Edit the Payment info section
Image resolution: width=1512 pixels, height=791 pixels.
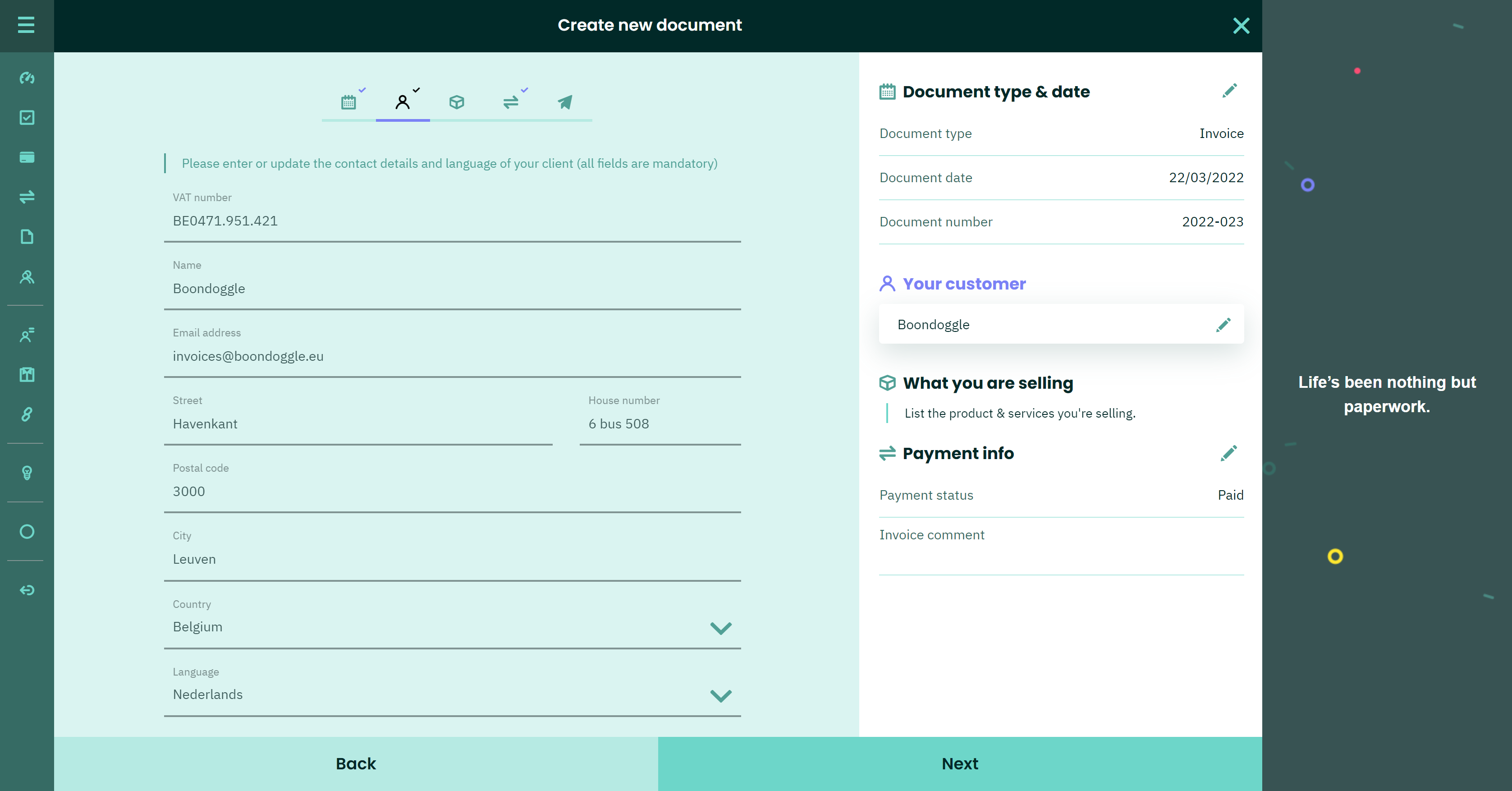click(x=1228, y=453)
